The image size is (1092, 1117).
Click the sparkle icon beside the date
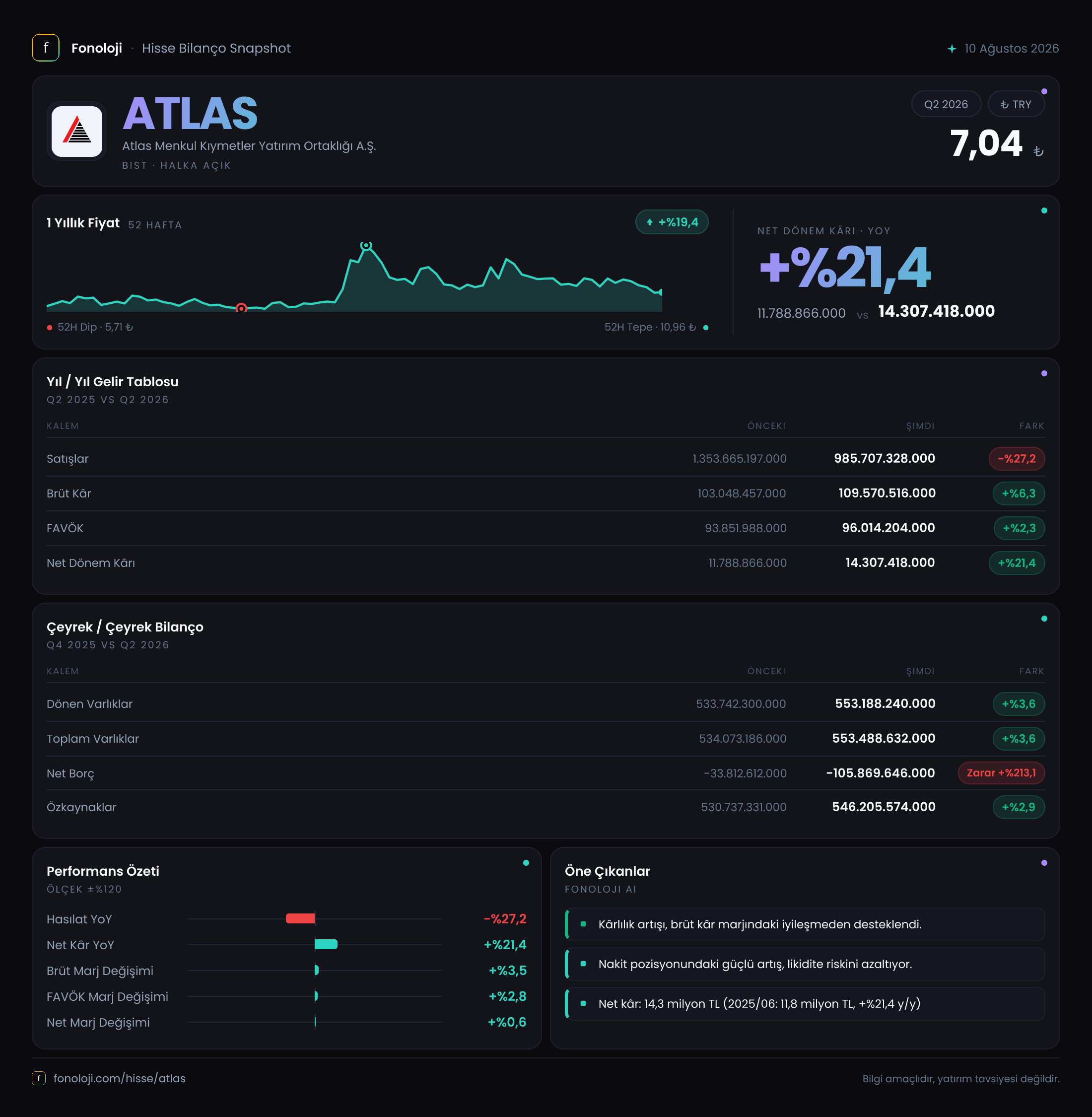click(x=952, y=49)
